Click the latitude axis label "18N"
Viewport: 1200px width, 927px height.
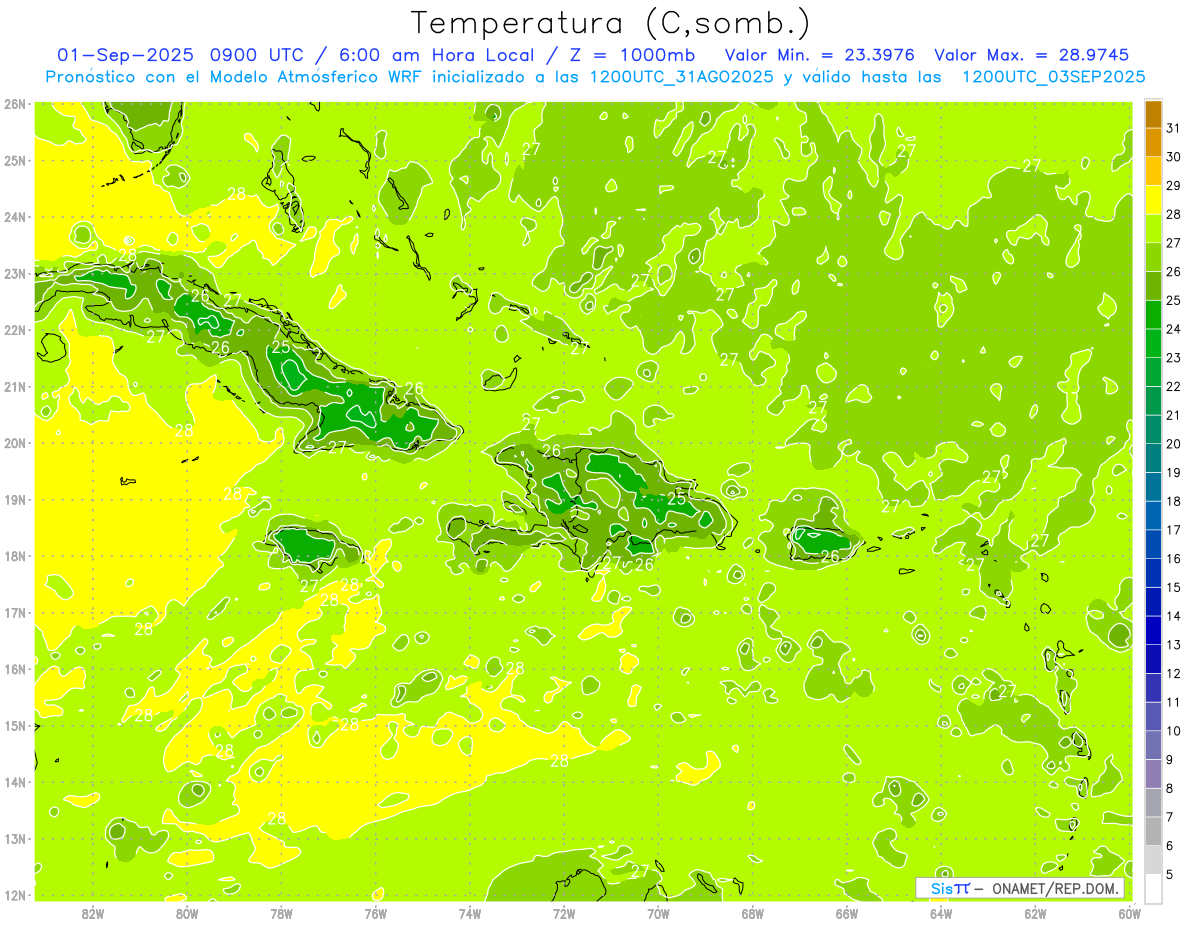coord(15,556)
